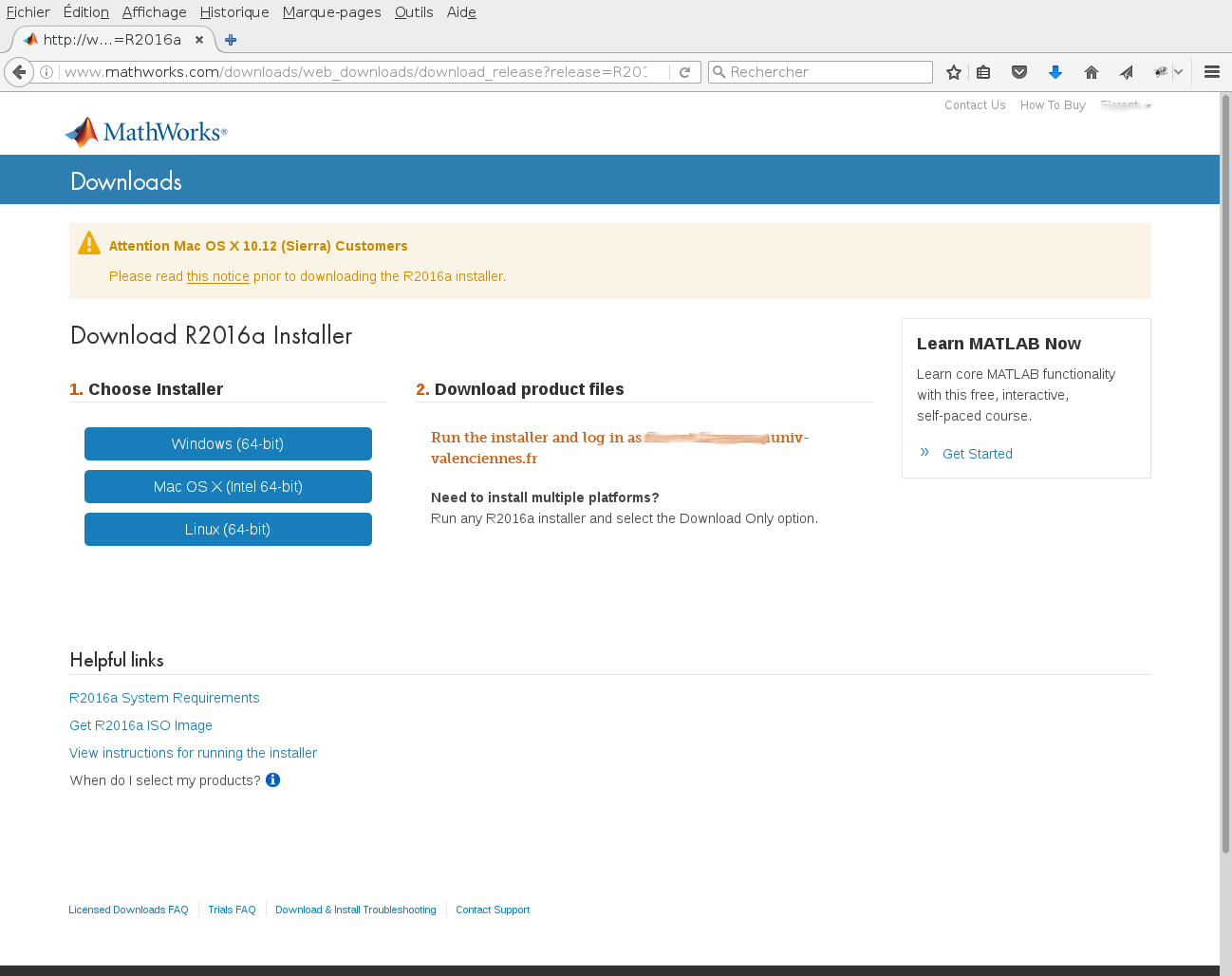Open the Outils menu
The height and width of the screenshot is (976, 1232).
click(414, 12)
